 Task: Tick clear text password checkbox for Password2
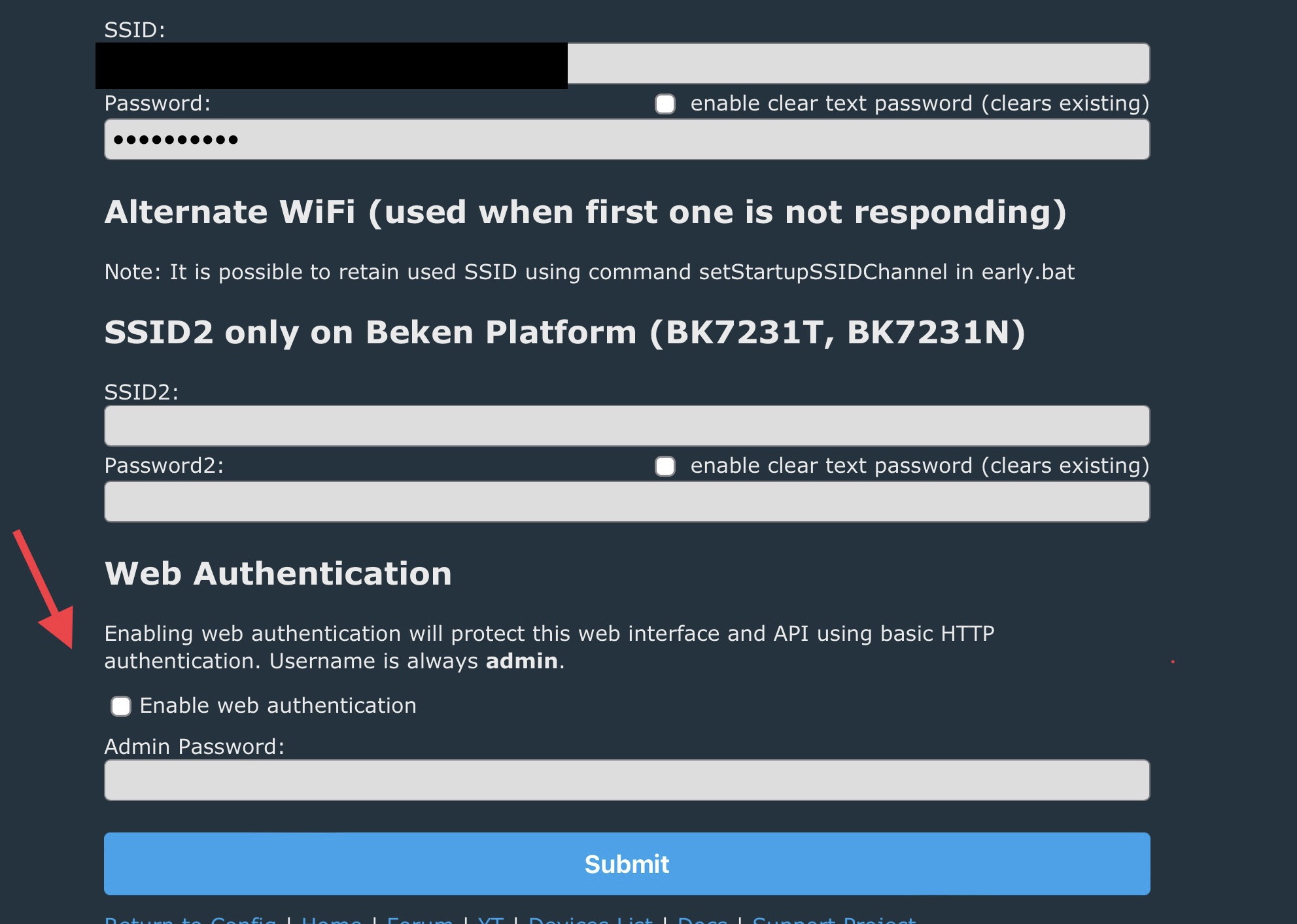665,466
